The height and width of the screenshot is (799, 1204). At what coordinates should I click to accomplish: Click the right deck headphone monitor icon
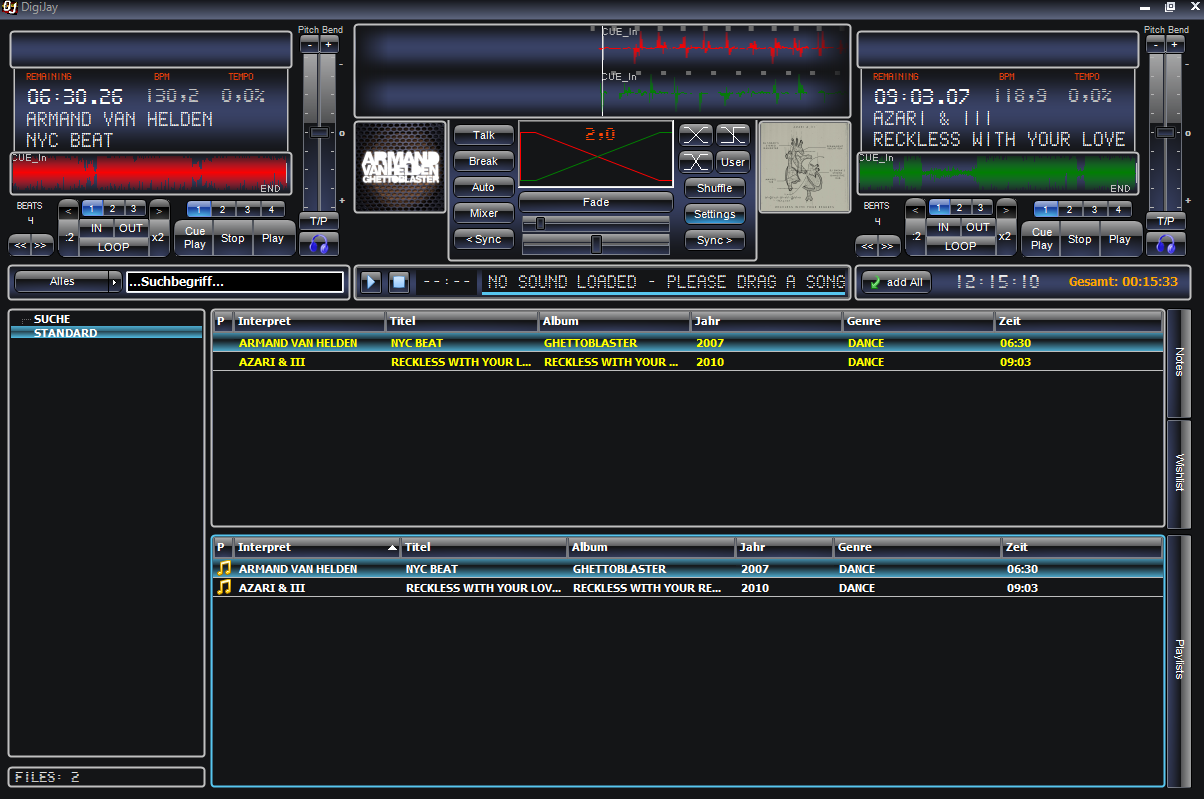pos(1165,243)
